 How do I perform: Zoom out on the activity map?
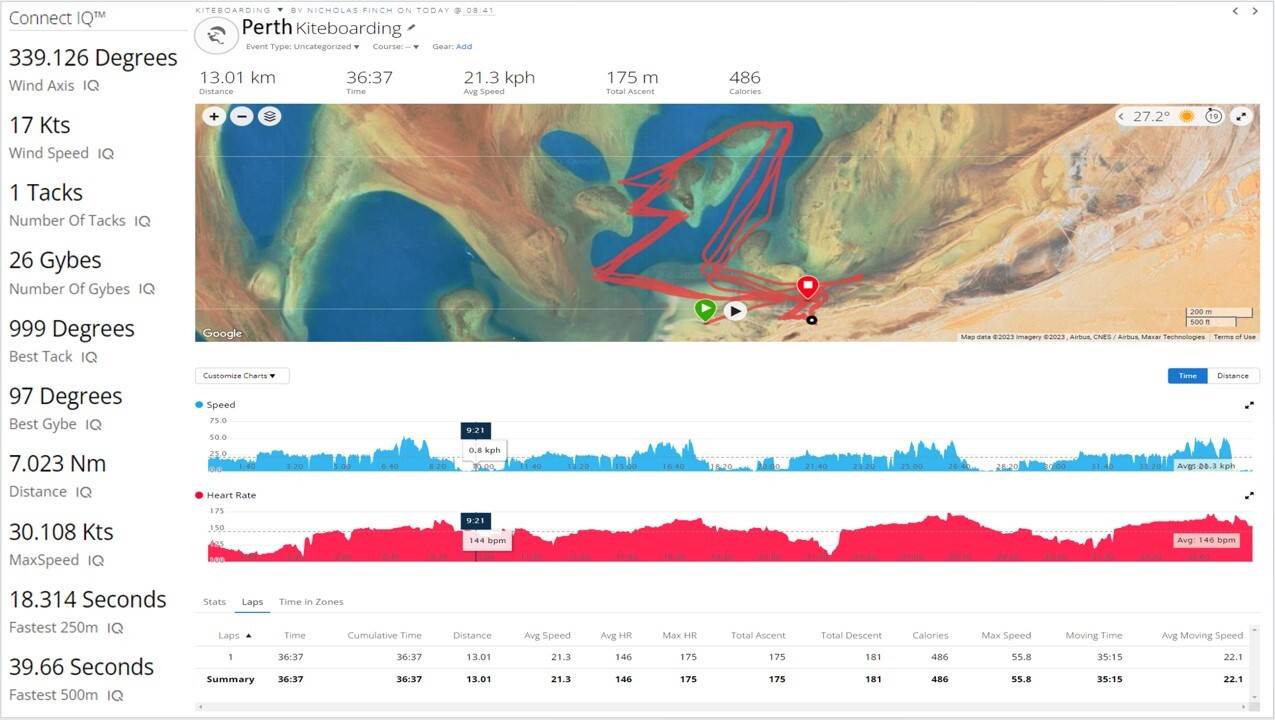[x=241, y=116]
